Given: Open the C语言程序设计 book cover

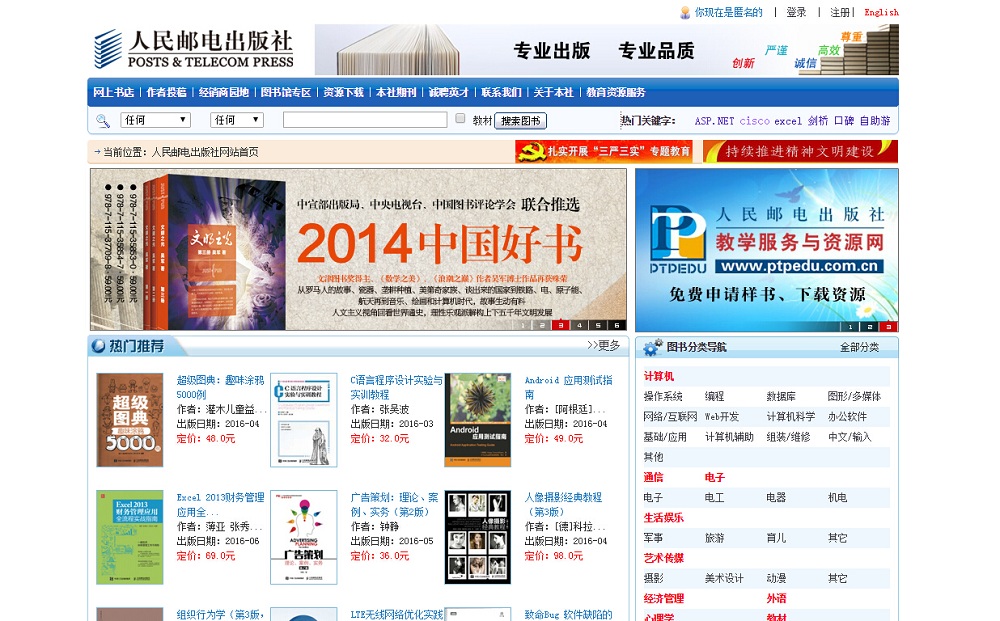Looking at the screenshot, I should (304, 420).
